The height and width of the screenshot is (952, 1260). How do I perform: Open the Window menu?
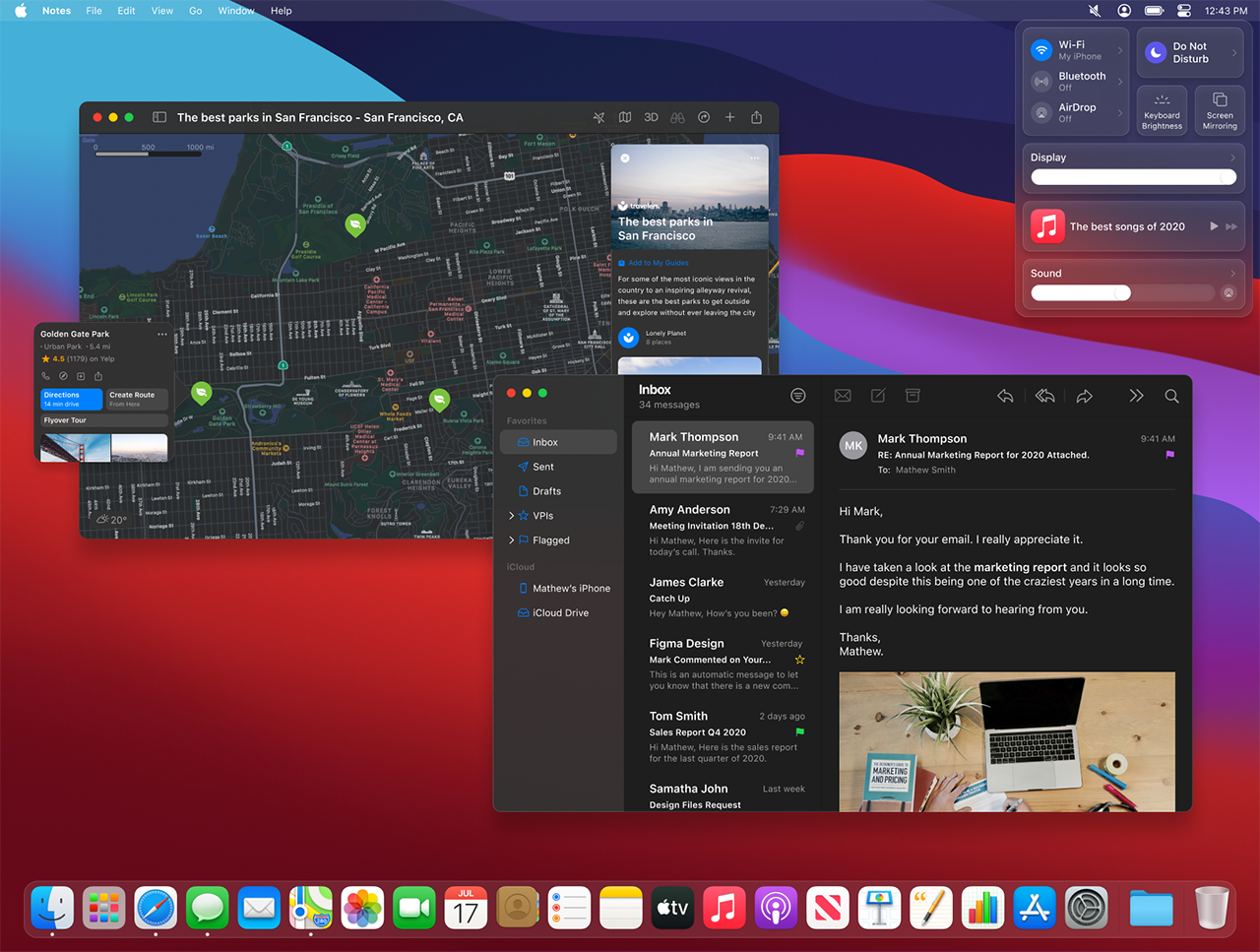(x=236, y=11)
